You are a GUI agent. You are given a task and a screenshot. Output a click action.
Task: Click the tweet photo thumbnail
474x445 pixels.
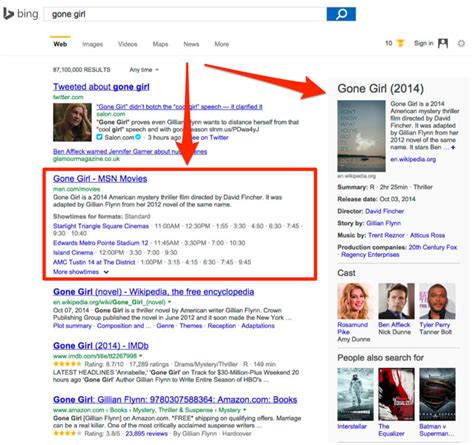[72, 122]
